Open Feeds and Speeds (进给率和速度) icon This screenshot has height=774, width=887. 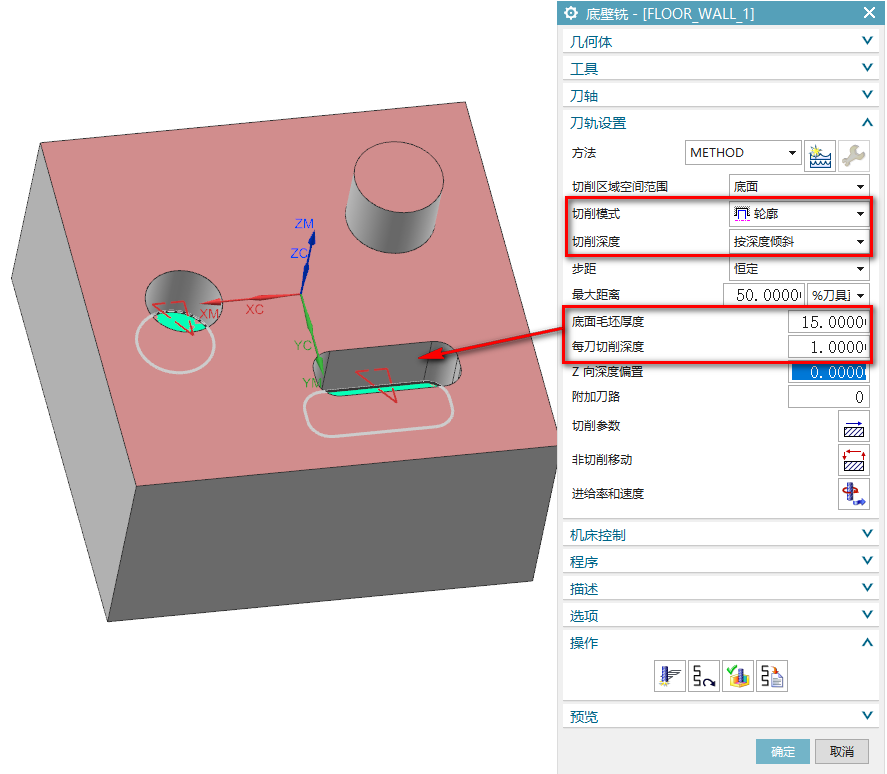[853, 494]
